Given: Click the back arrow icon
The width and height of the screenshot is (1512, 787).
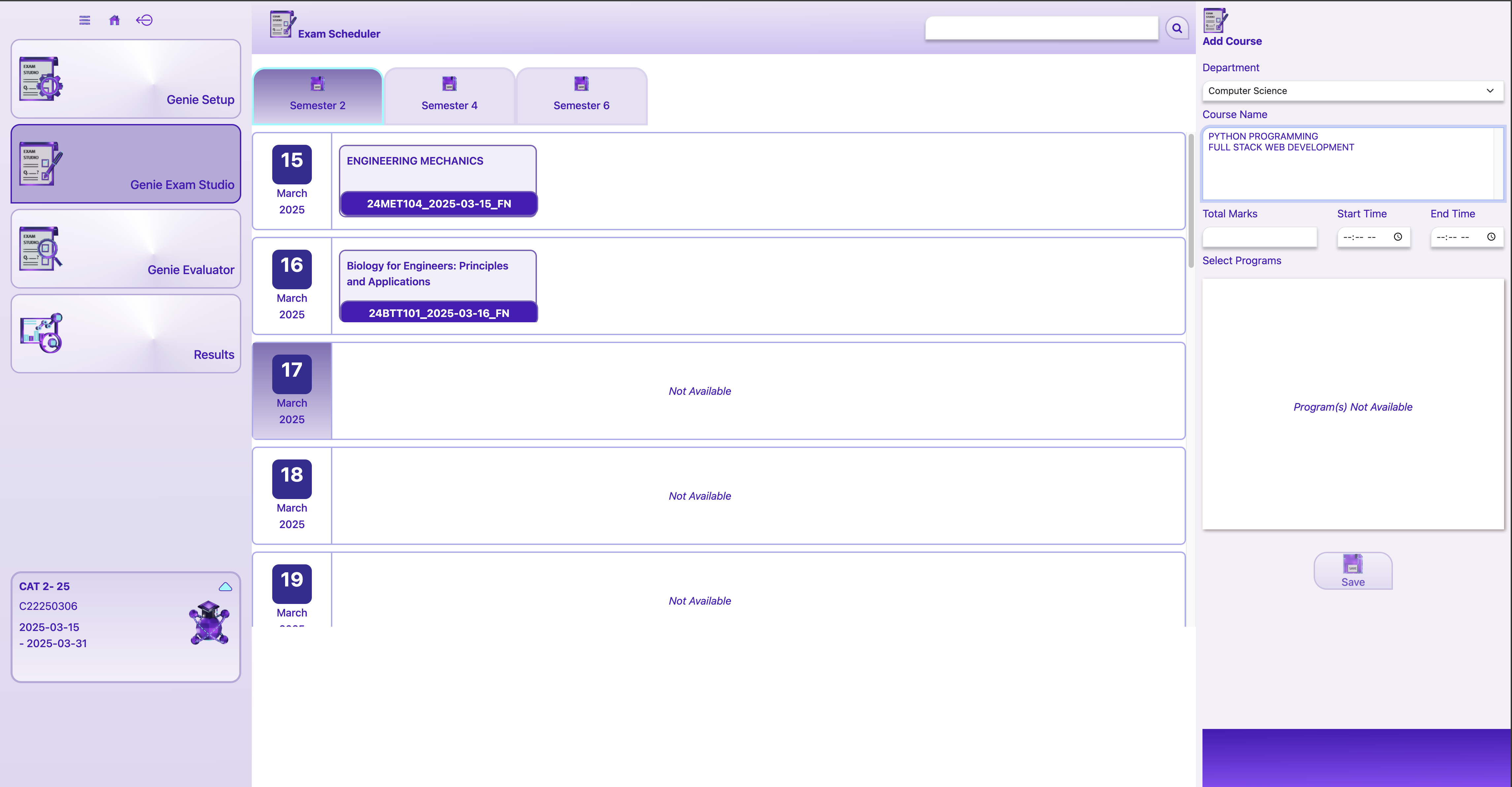Looking at the screenshot, I should (145, 20).
